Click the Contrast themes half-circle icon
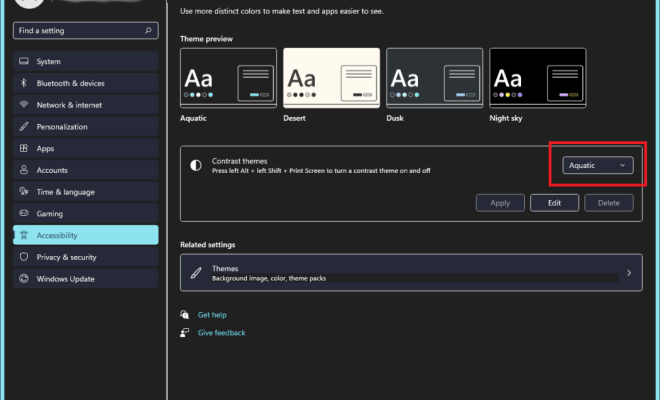Viewport: 660px width, 400px height. click(x=196, y=165)
